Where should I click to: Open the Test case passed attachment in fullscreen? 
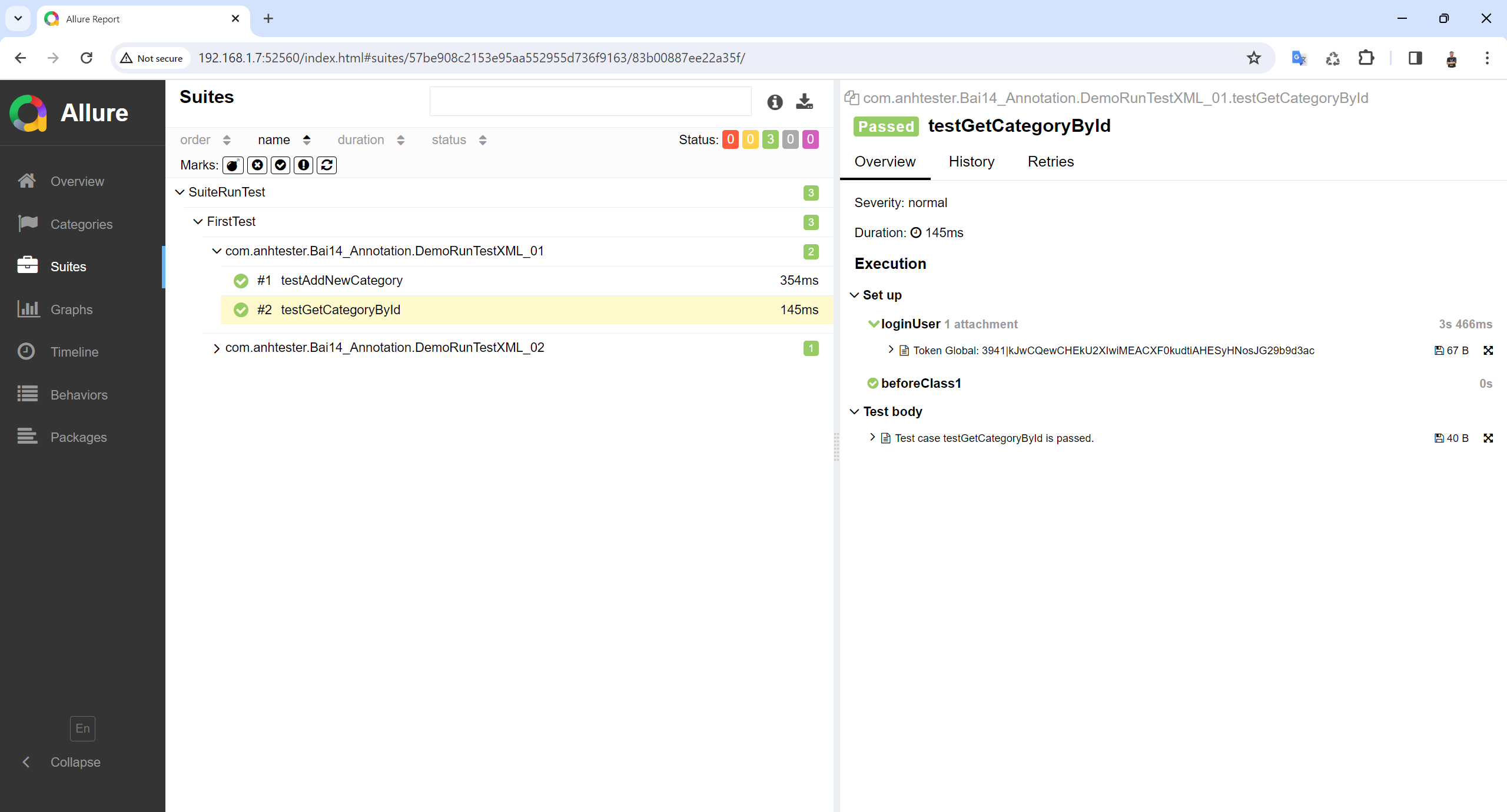tap(1488, 438)
